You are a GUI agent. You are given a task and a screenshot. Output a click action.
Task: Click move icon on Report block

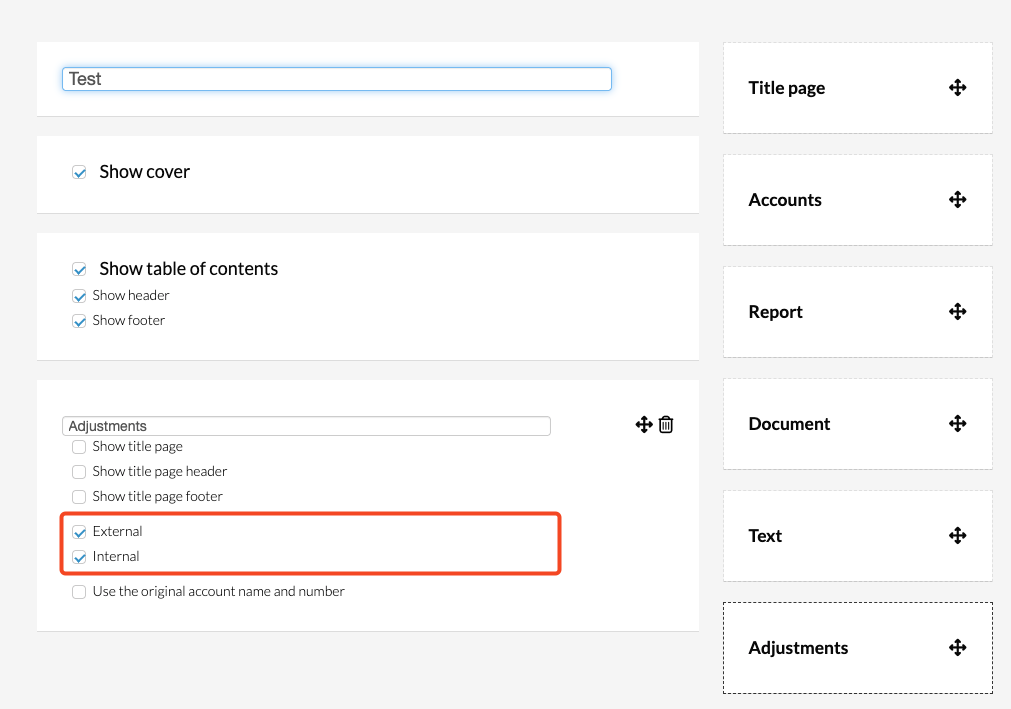[957, 312]
